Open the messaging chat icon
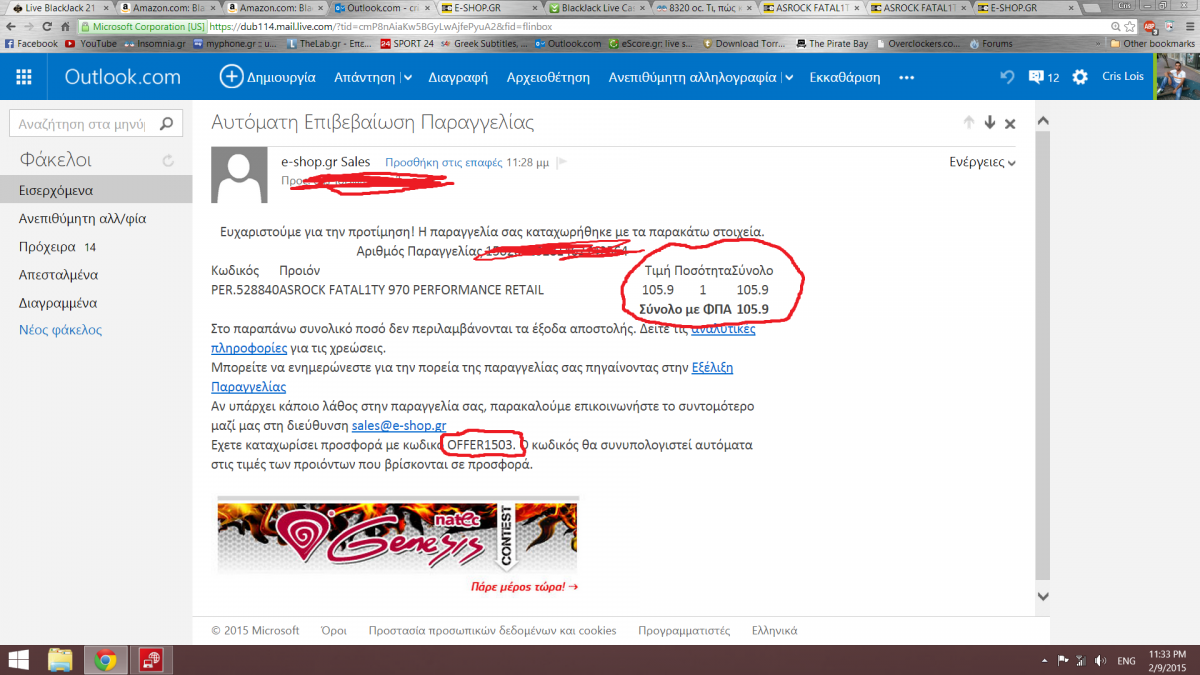 click(x=1036, y=77)
